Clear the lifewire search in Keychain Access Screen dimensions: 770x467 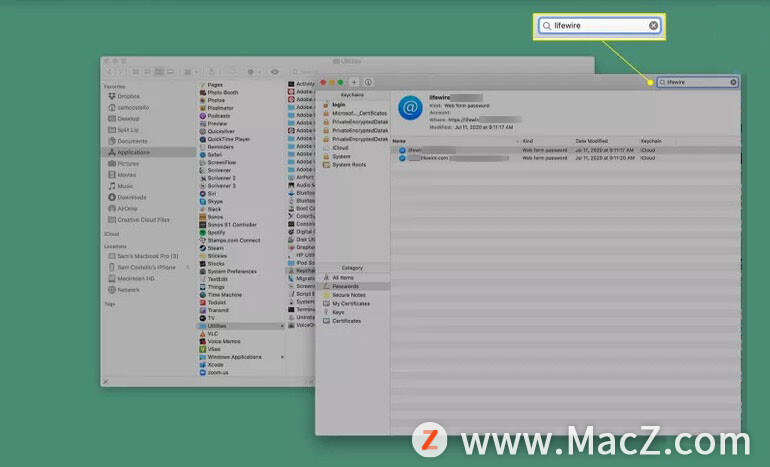point(733,82)
